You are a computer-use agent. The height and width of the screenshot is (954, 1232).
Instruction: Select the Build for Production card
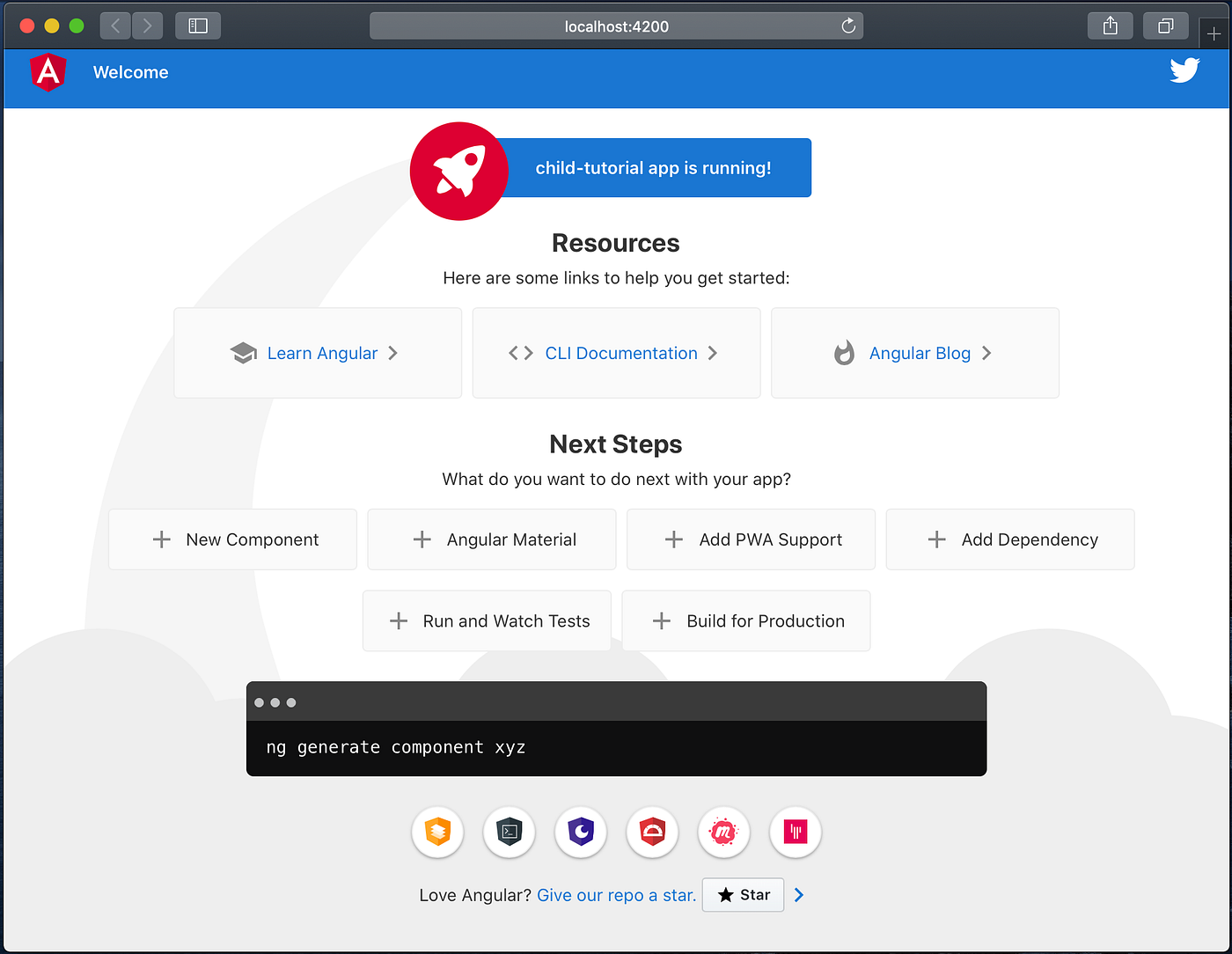(x=746, y=621)
